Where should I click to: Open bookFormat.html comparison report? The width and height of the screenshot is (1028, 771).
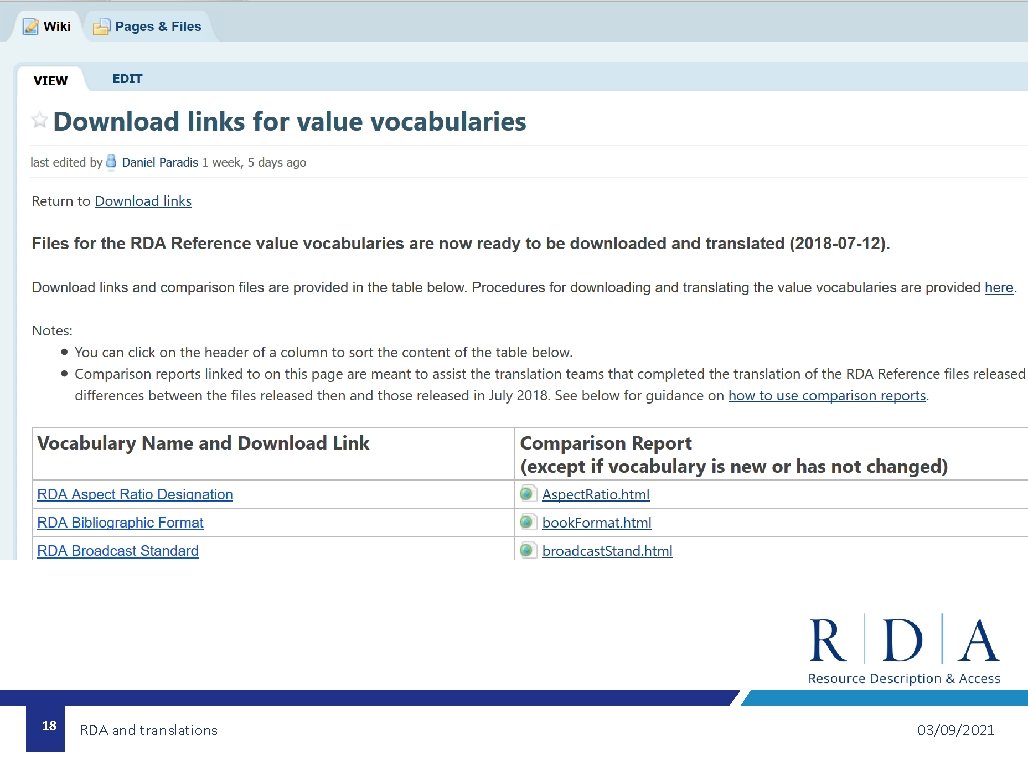(x=597, y=523)
